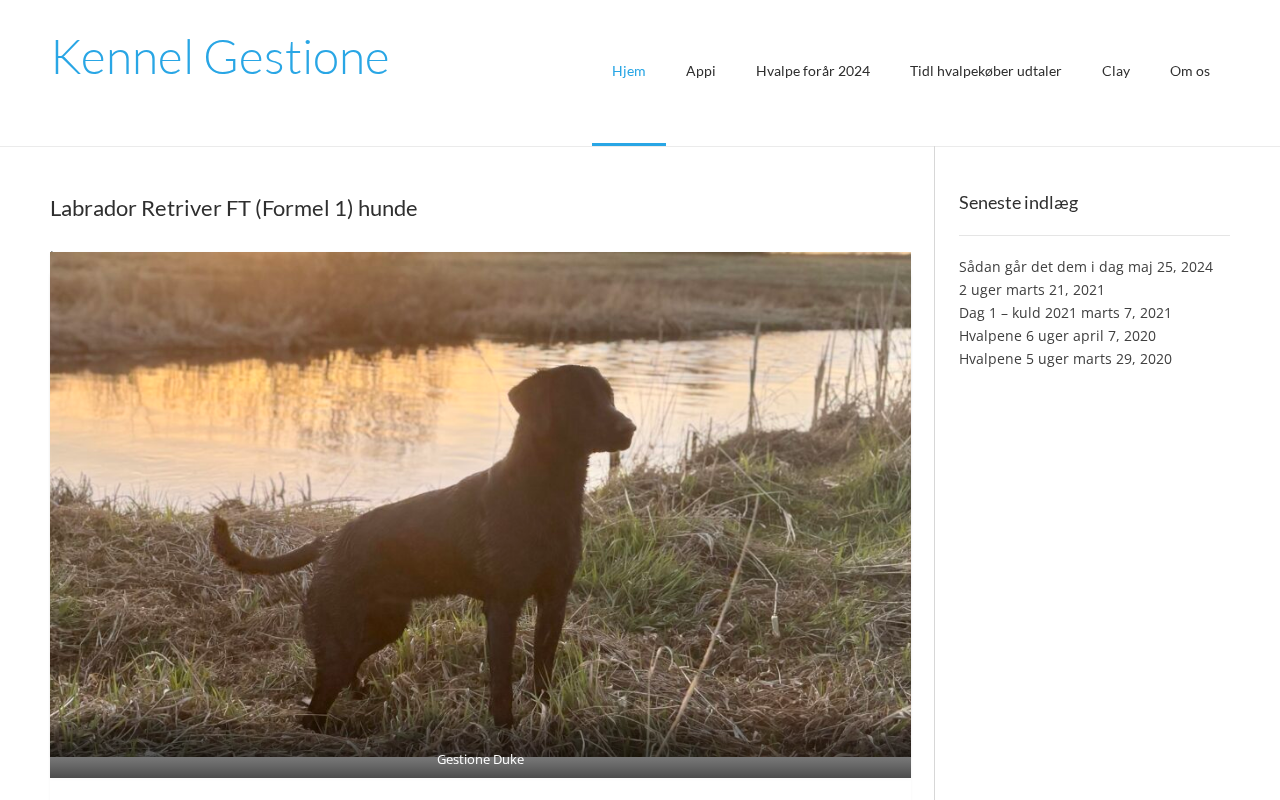Image resolution: width=1280 pixels, height=800 pixels.
Task: Open the Om os menu item
Action: (x=1190, y=71)
